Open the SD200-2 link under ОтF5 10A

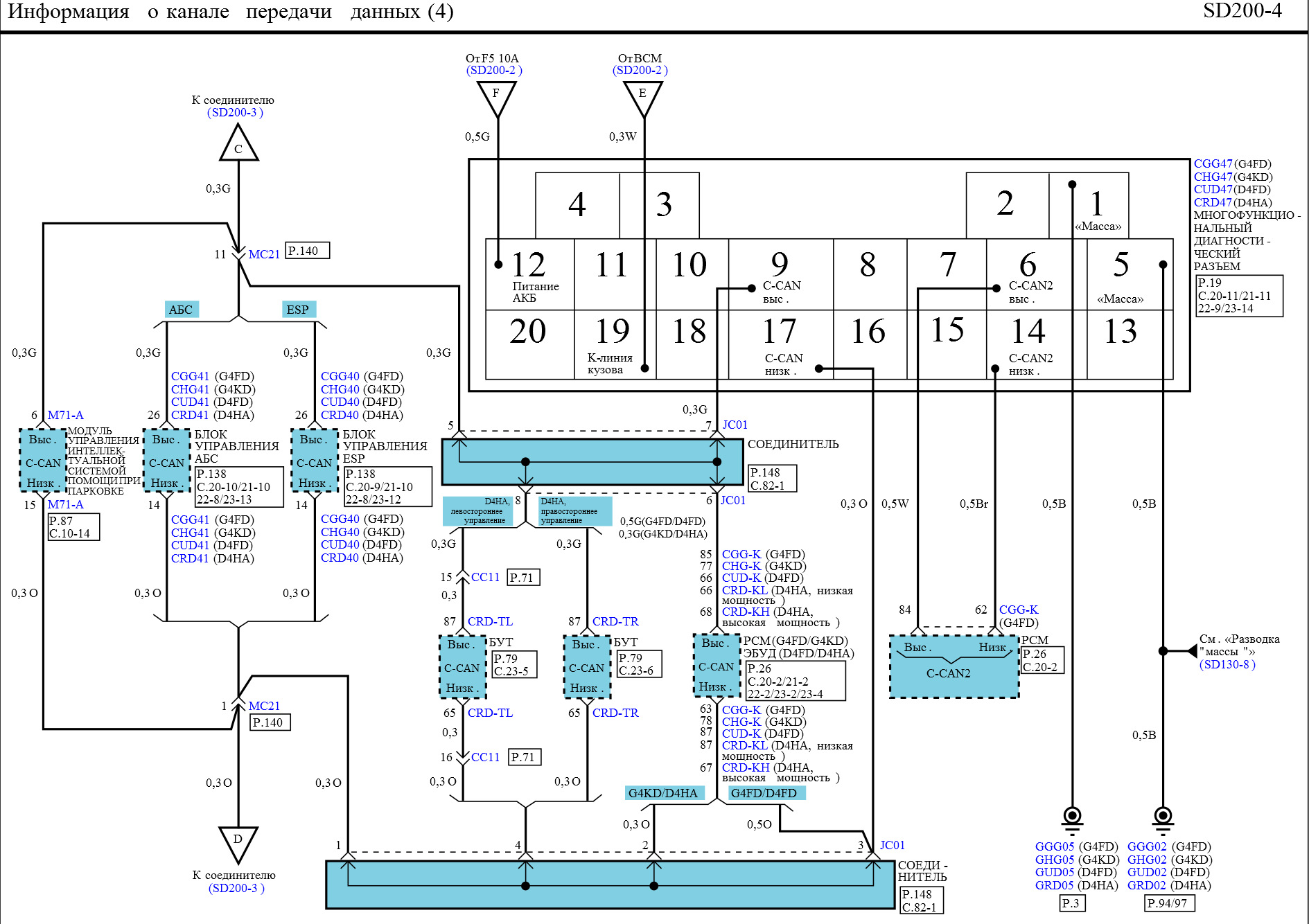click(x=494, y=71)
